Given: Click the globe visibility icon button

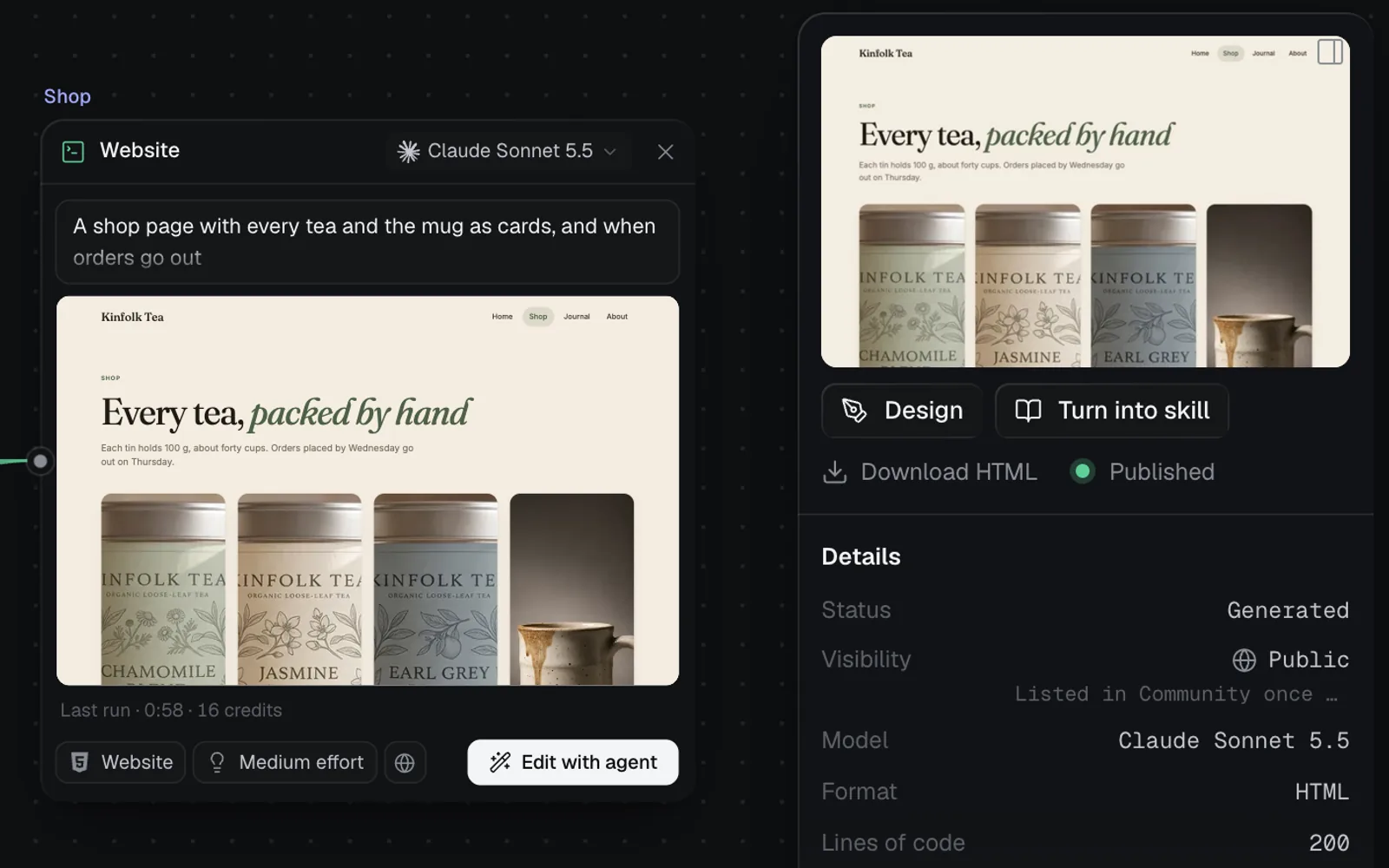Looking at the screenshot, I should [405, 762].
